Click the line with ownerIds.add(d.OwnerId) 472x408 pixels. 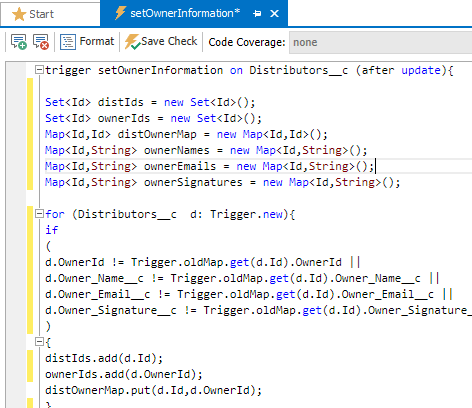(124, 374)
